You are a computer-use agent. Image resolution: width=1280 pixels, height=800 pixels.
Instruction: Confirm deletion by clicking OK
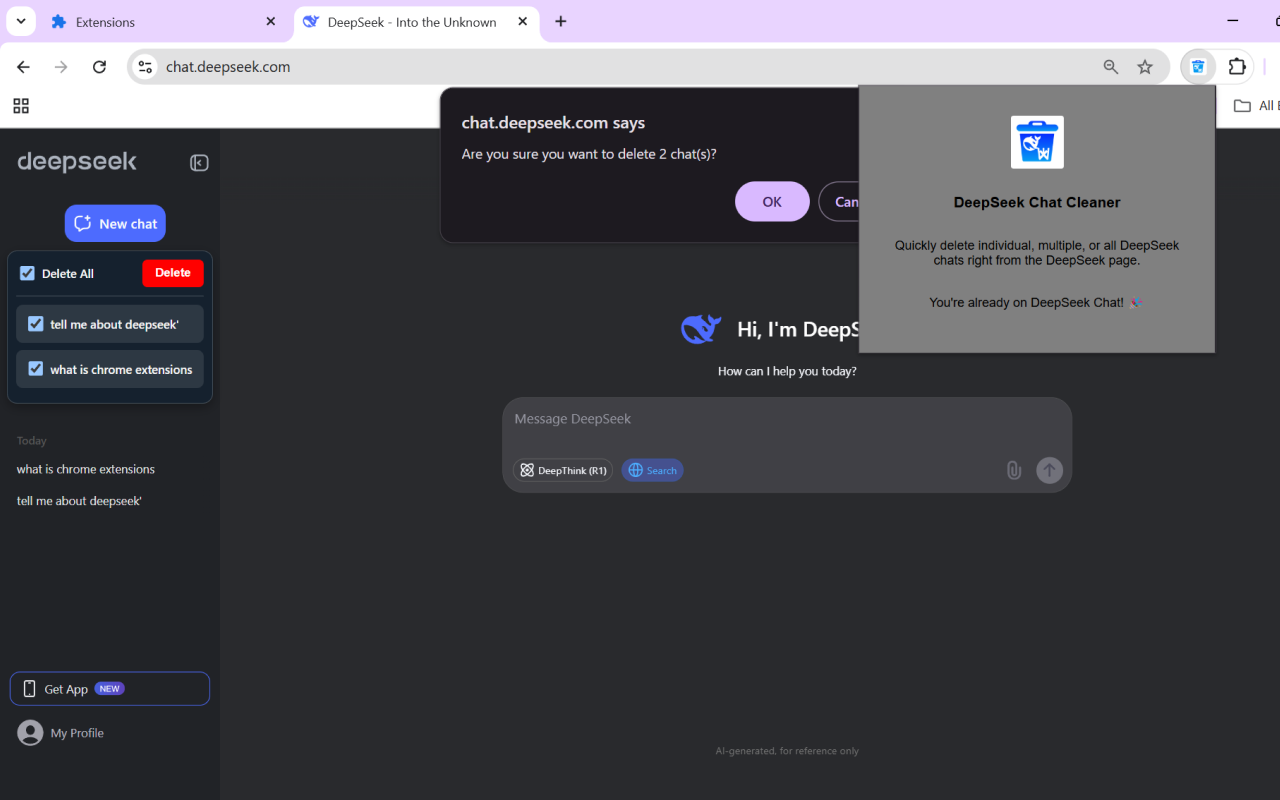772,201
